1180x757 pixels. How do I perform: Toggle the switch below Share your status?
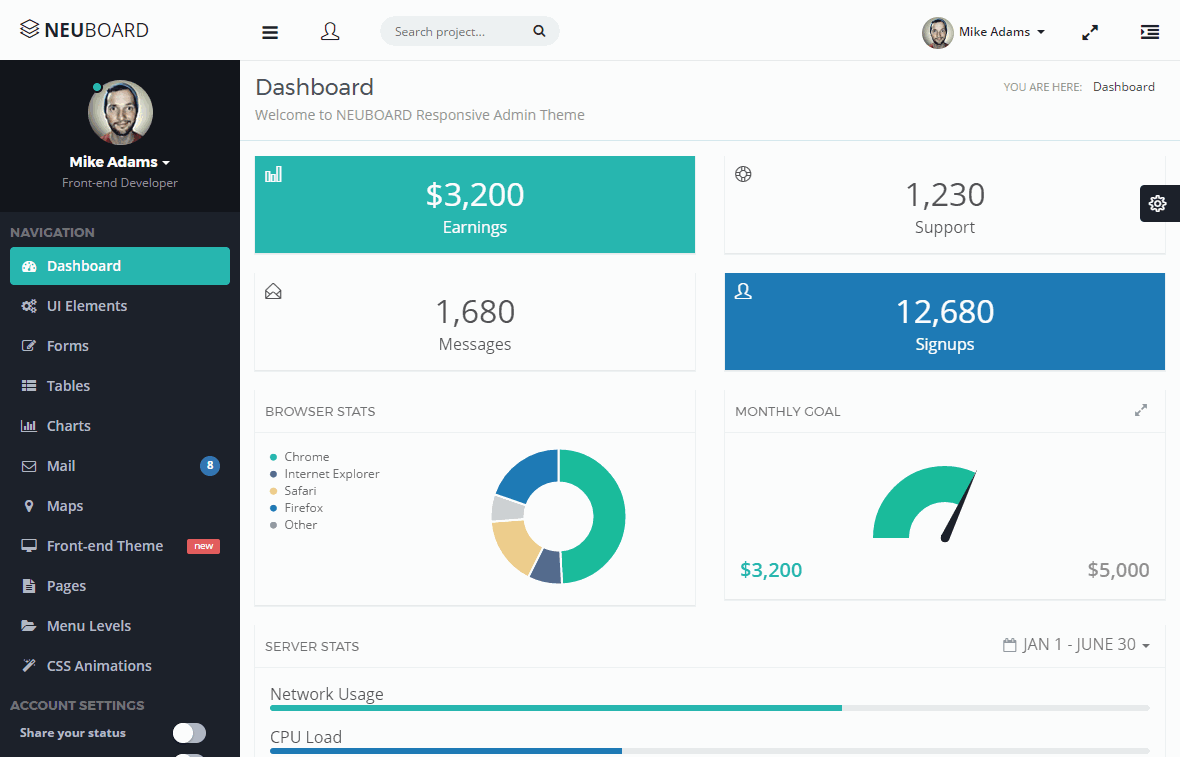189,755
